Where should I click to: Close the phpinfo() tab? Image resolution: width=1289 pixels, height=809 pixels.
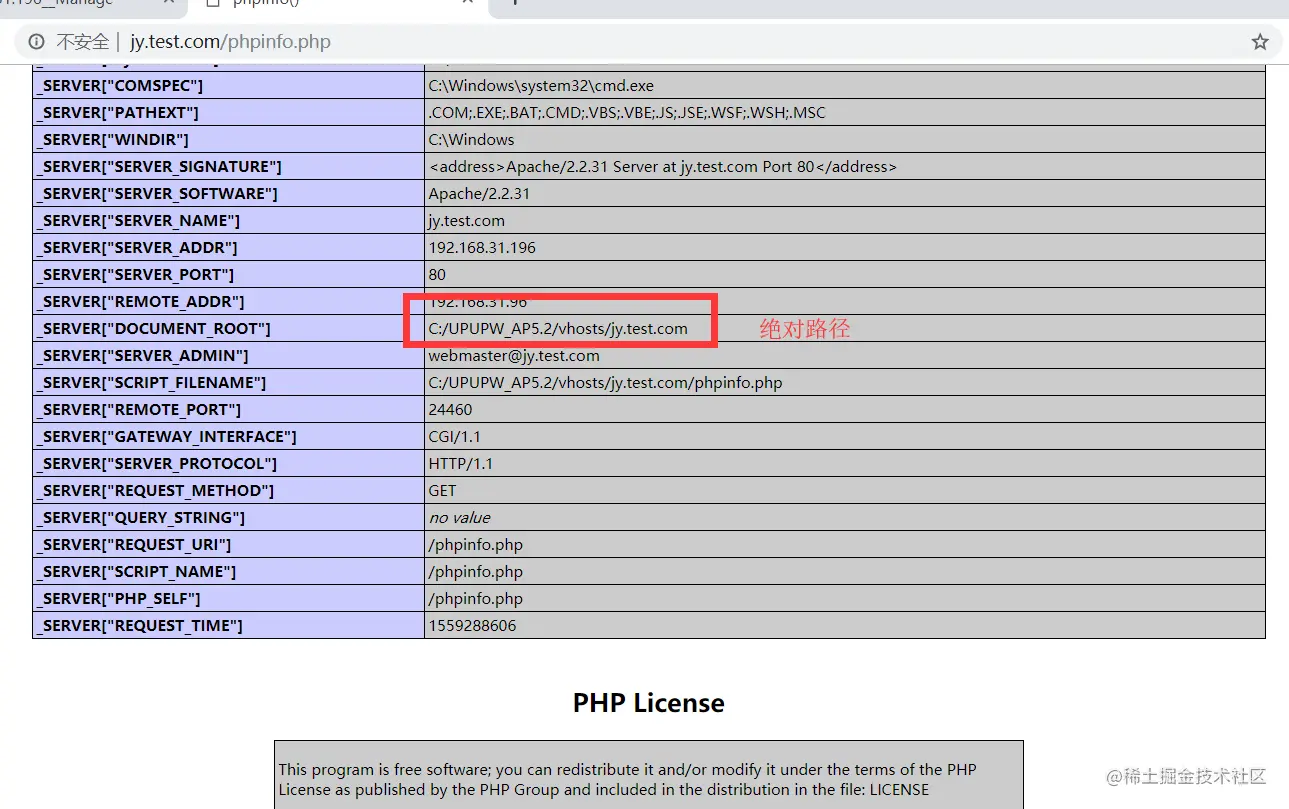point(468,3)
